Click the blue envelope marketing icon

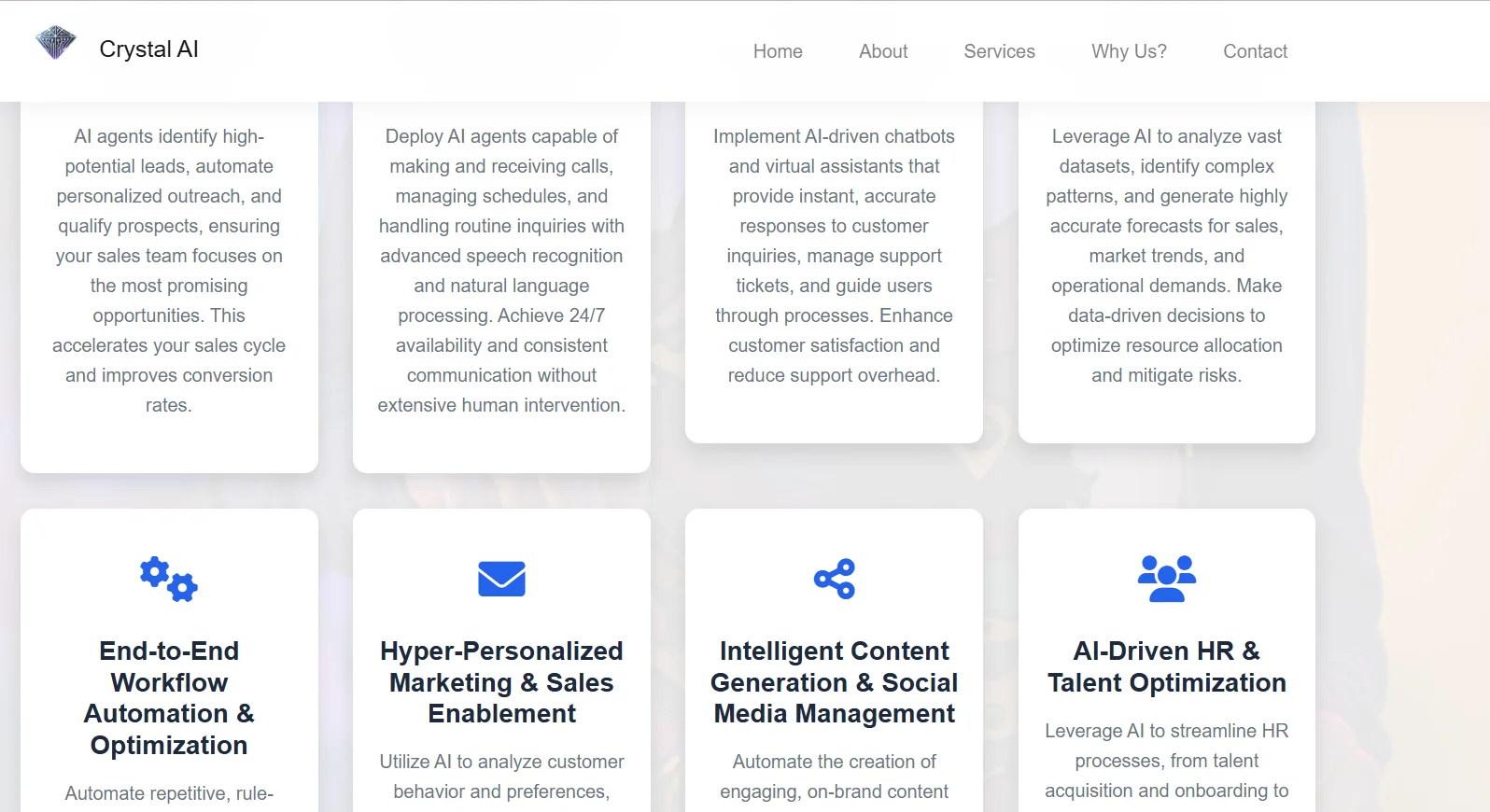(501, 579)
